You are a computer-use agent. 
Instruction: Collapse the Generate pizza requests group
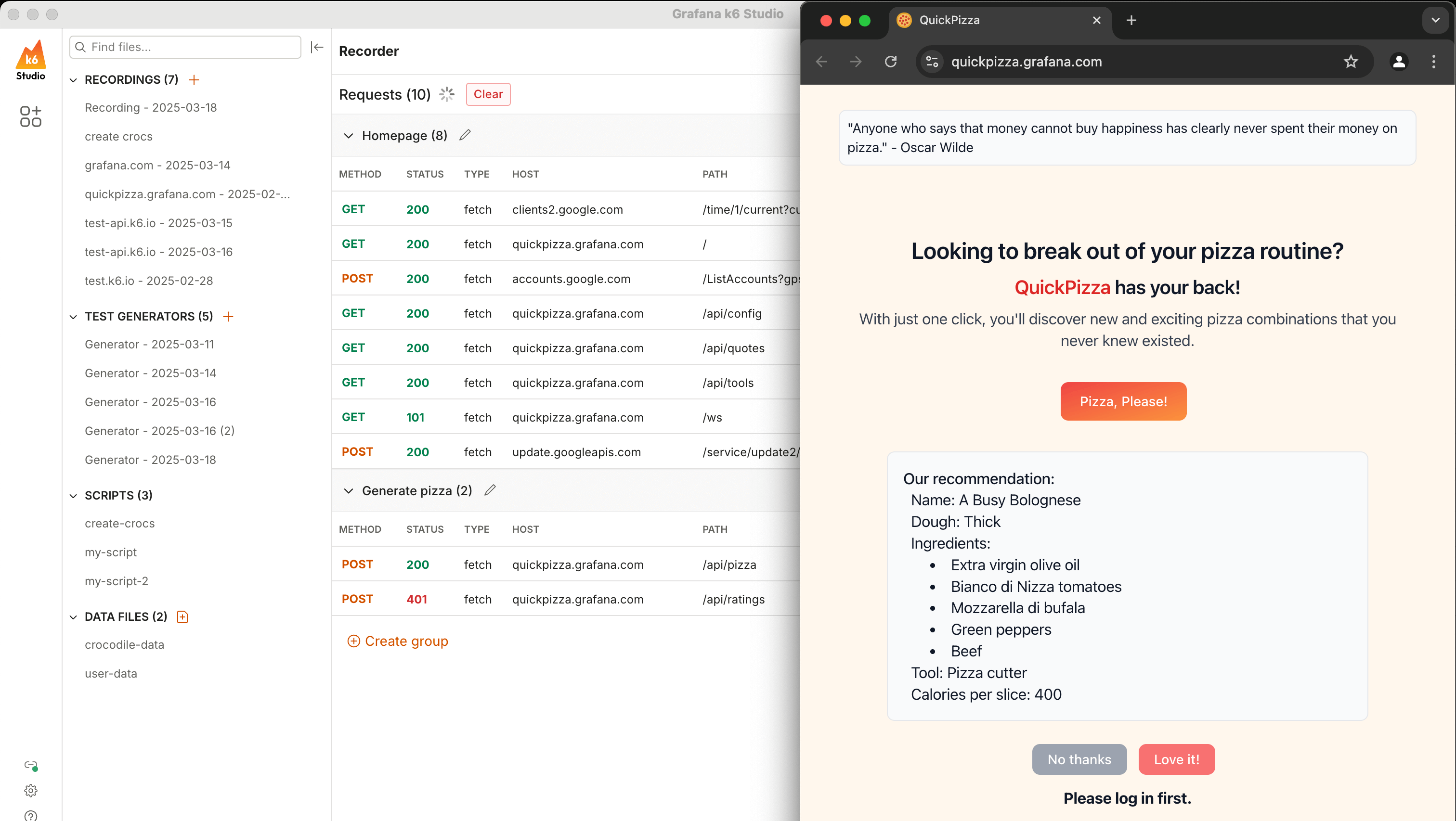pyautogui.click(x=349, y=490)
